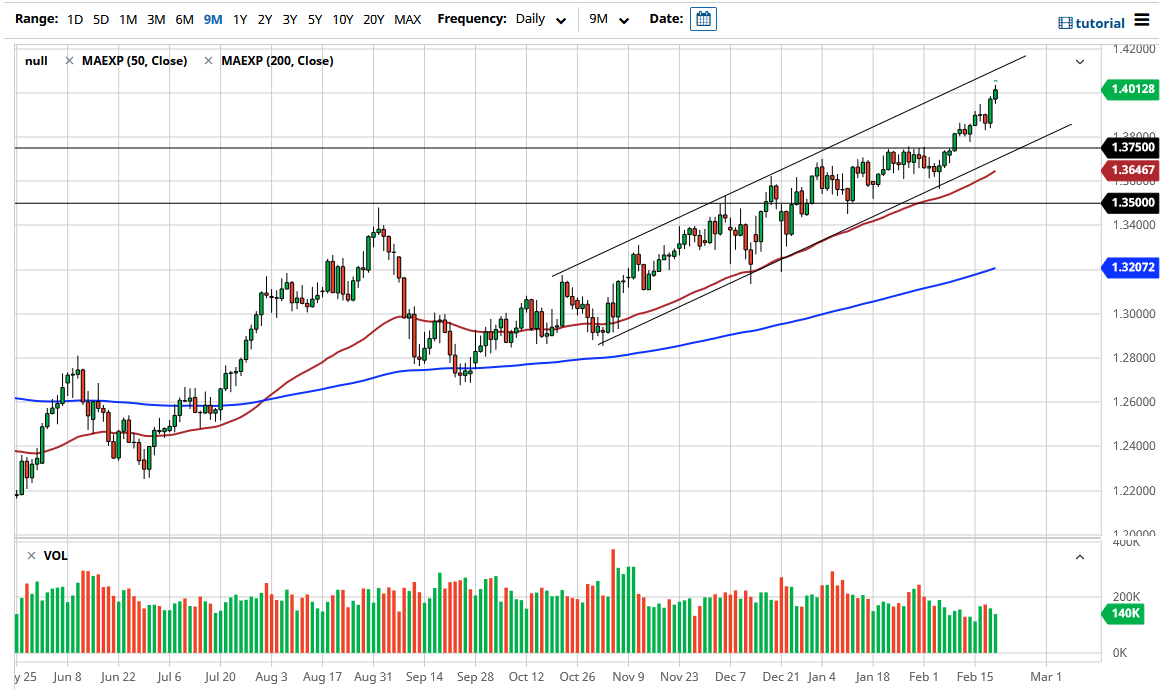Click the hamburger menu icon top right
Screen dimensions: 1163x693
(1143, 19)
